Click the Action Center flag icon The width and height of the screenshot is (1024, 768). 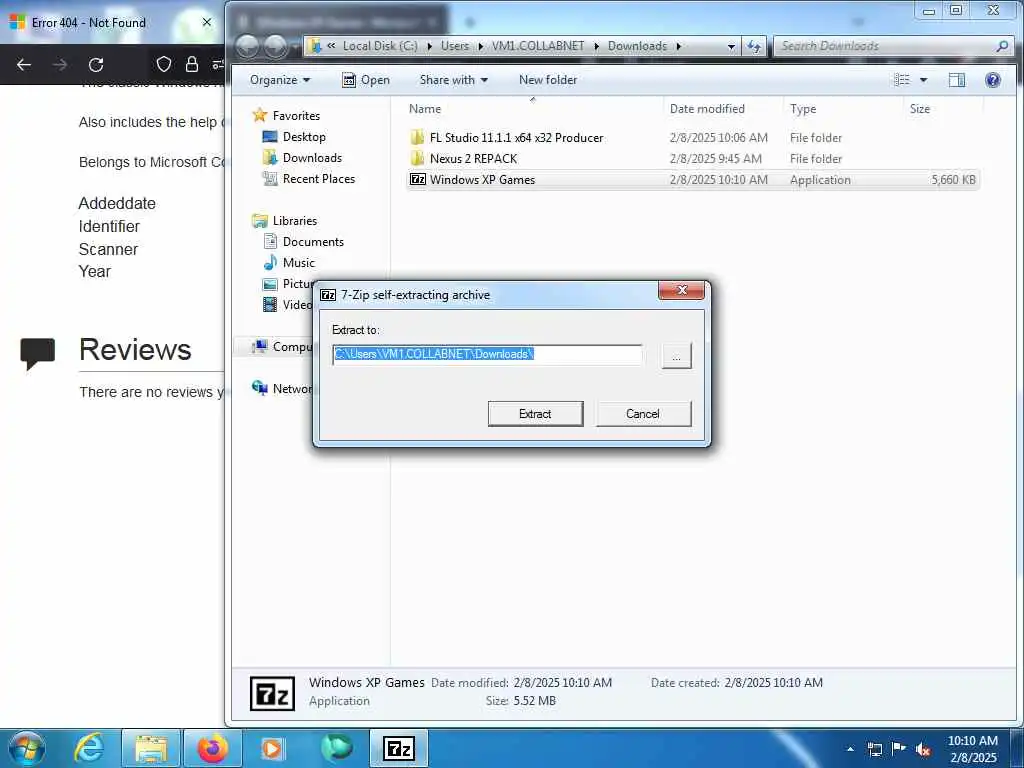tap(899, 749)
